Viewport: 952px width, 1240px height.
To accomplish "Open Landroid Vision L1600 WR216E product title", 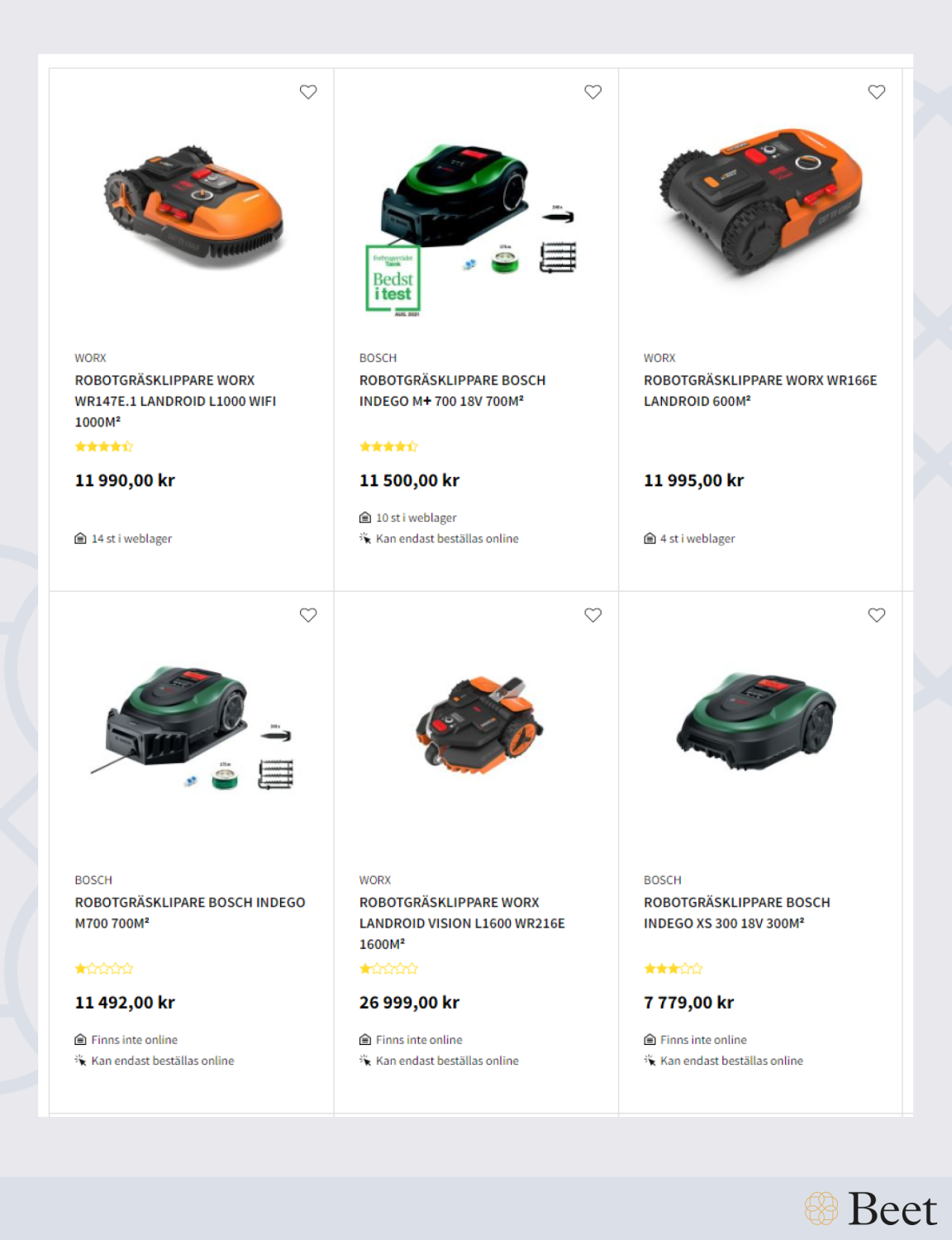I will (x=462, y=923).
